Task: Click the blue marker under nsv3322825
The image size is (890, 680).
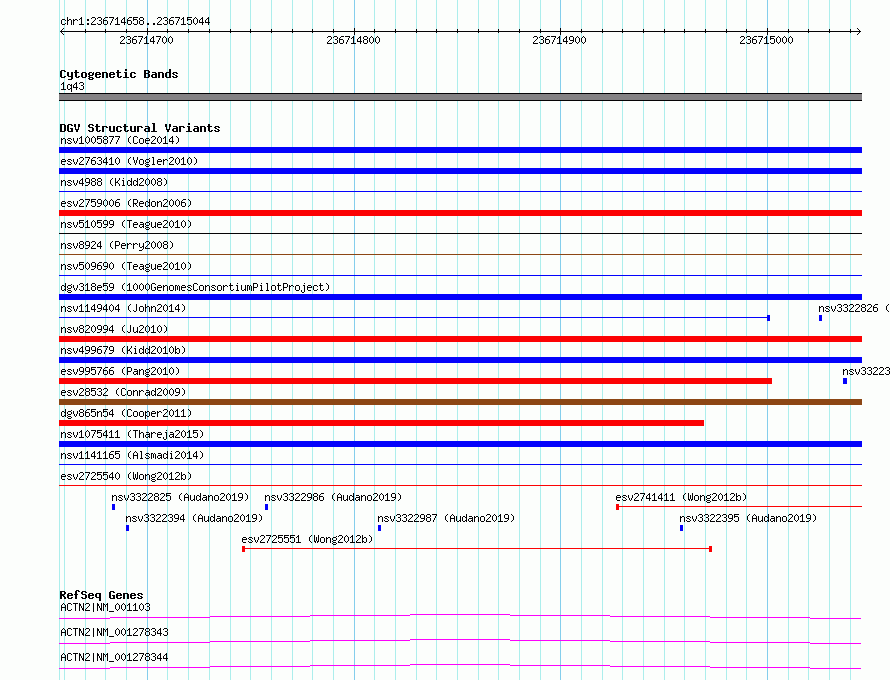Action: coord(114,507)
